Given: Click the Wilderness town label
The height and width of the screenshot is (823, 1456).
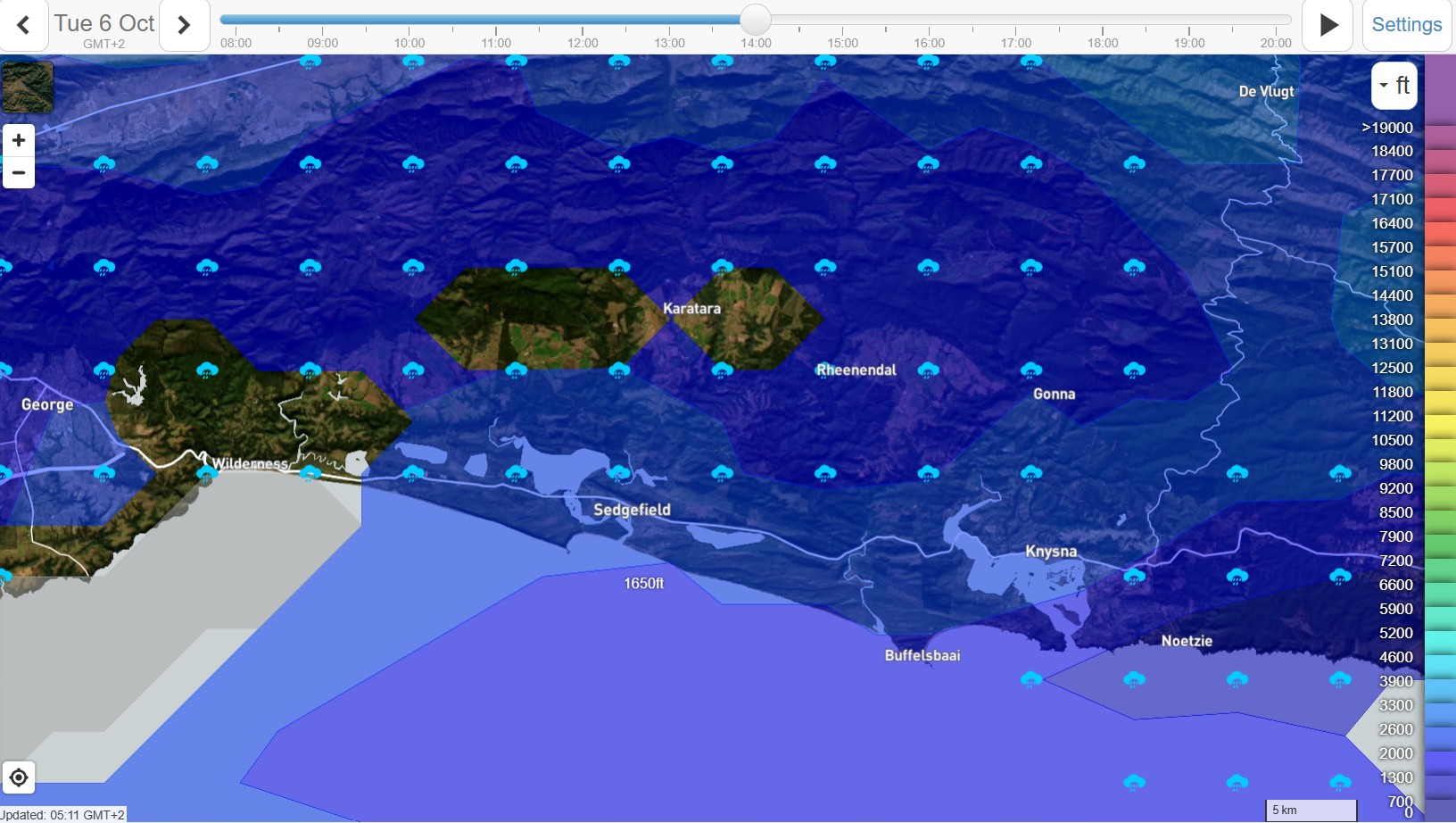Looking at the screenshot, I should [250, 463].
